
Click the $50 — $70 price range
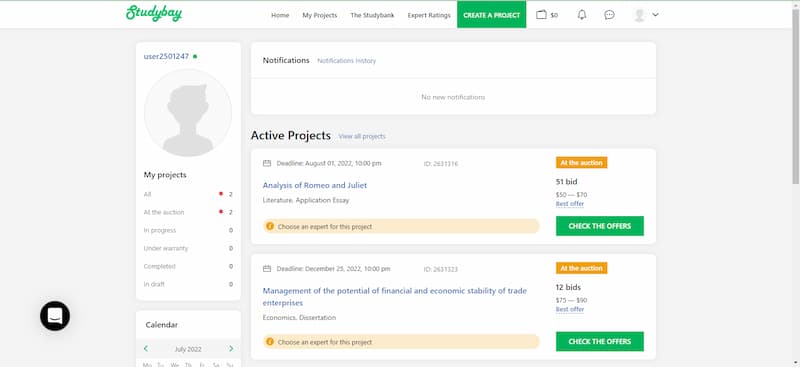point(571,194)
